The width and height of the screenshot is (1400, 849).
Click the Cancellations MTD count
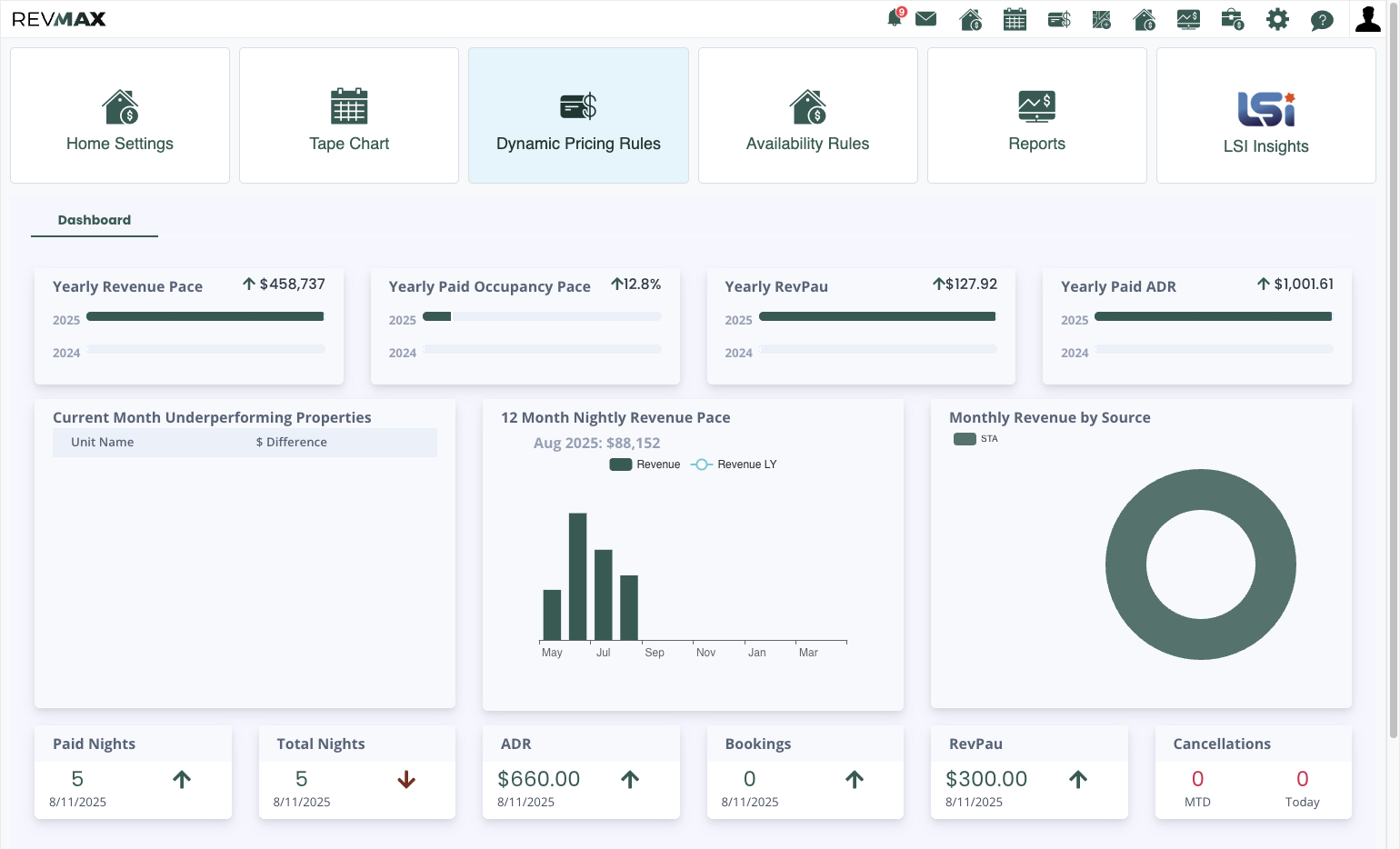pyautogui.click(x=1197, y=779)
